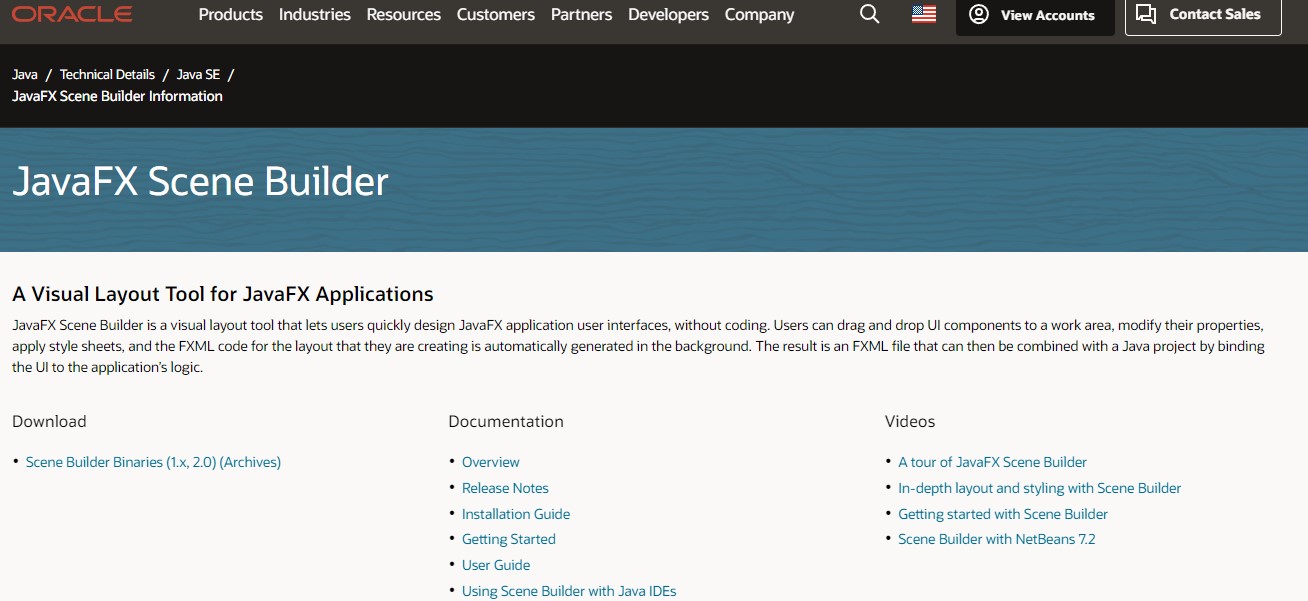Open the Partners menu
This screenshot has height=601, width=1308.
point(582,14)
